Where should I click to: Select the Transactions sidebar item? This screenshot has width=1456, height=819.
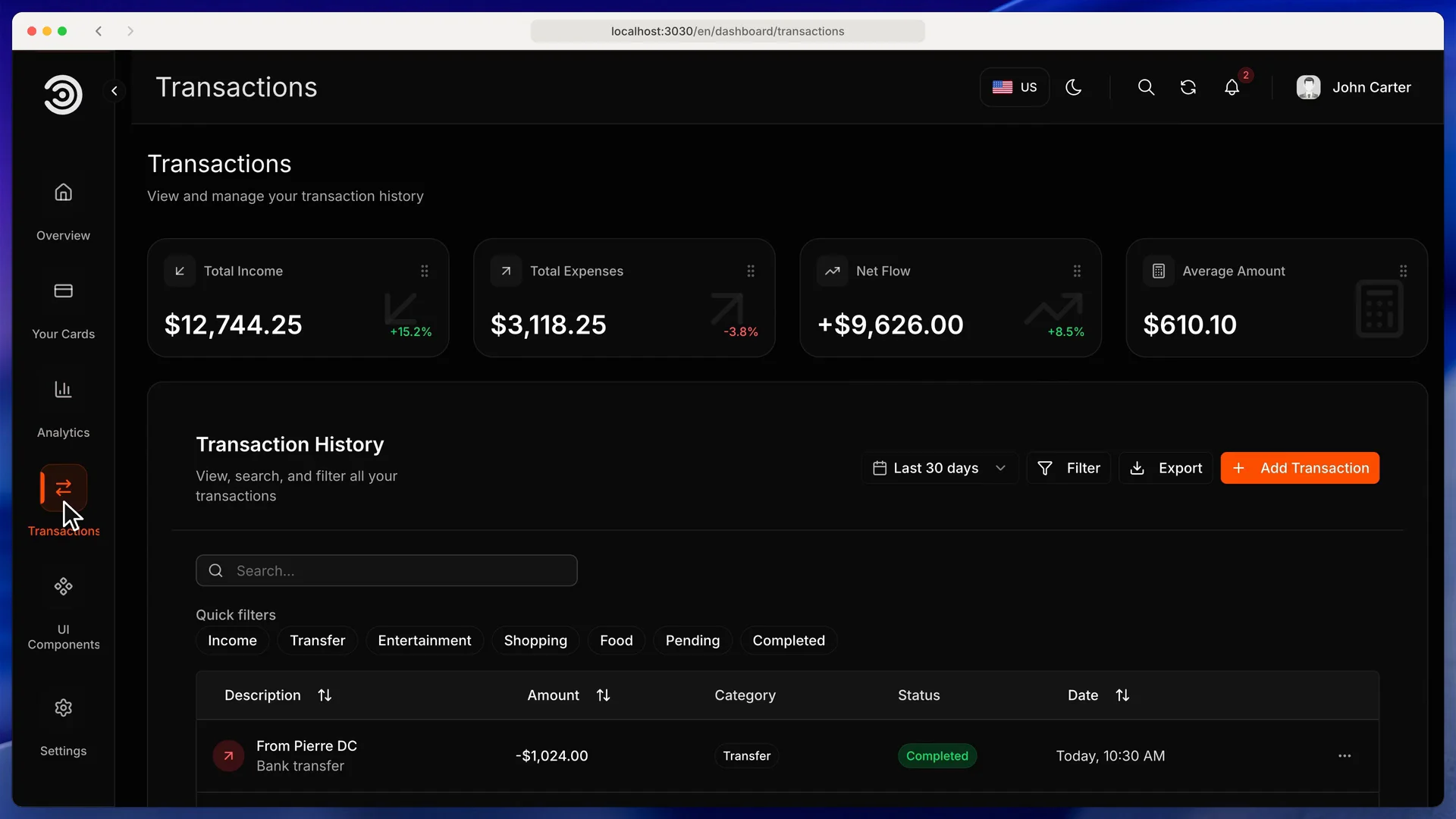tap(63, 500)
